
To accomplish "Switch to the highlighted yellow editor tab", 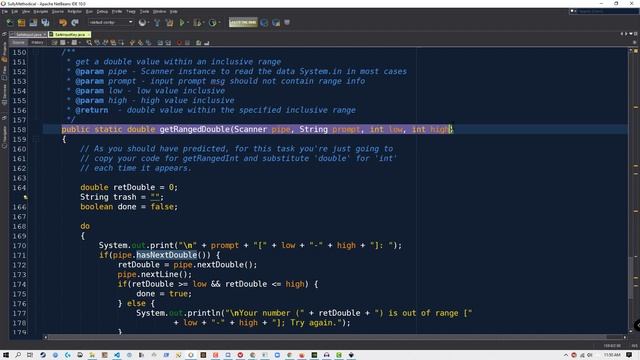I will pyautogui.click(x=70, y=34).
